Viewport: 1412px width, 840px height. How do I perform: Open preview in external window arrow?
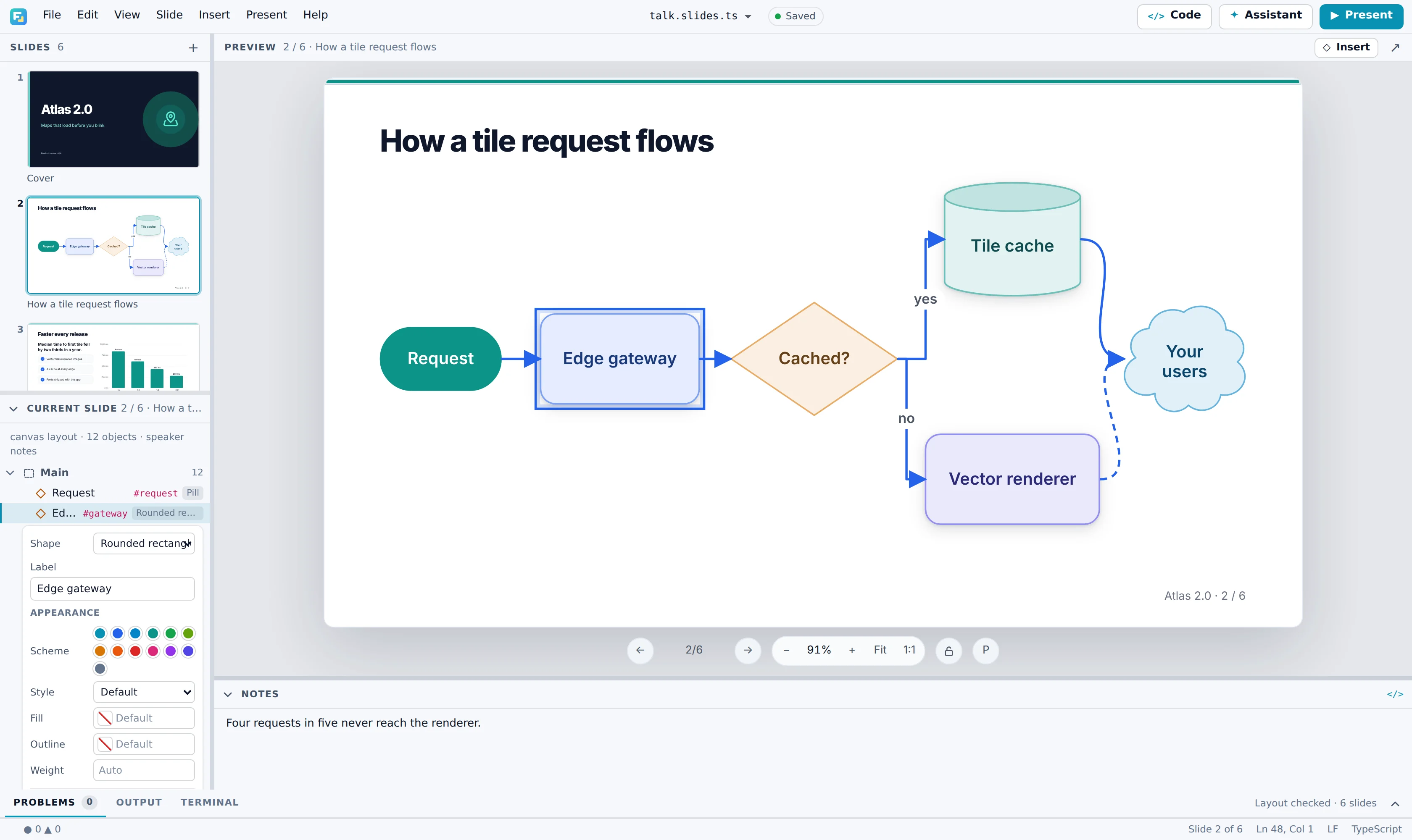(1395, 47)
